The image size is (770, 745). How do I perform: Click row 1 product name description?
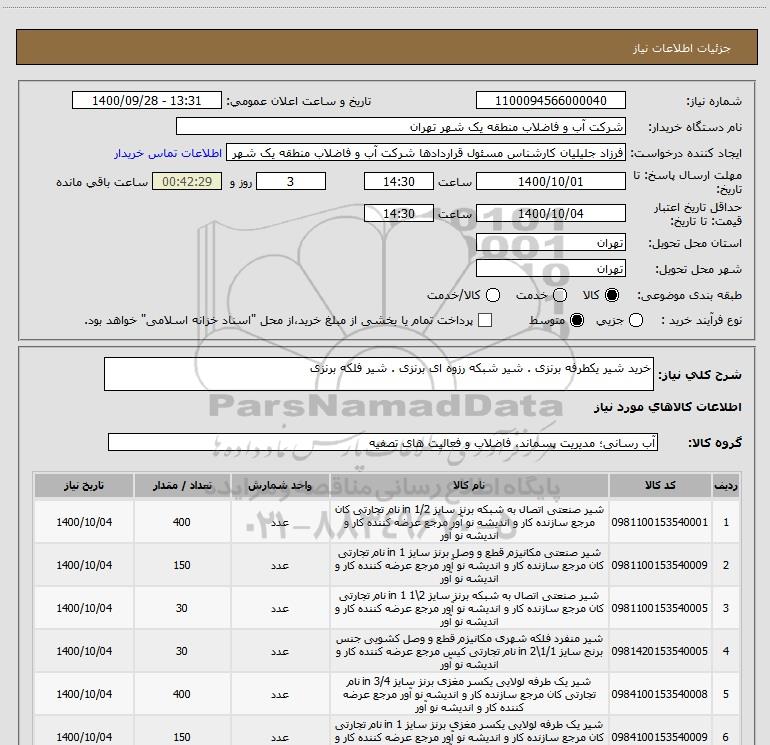469,522
